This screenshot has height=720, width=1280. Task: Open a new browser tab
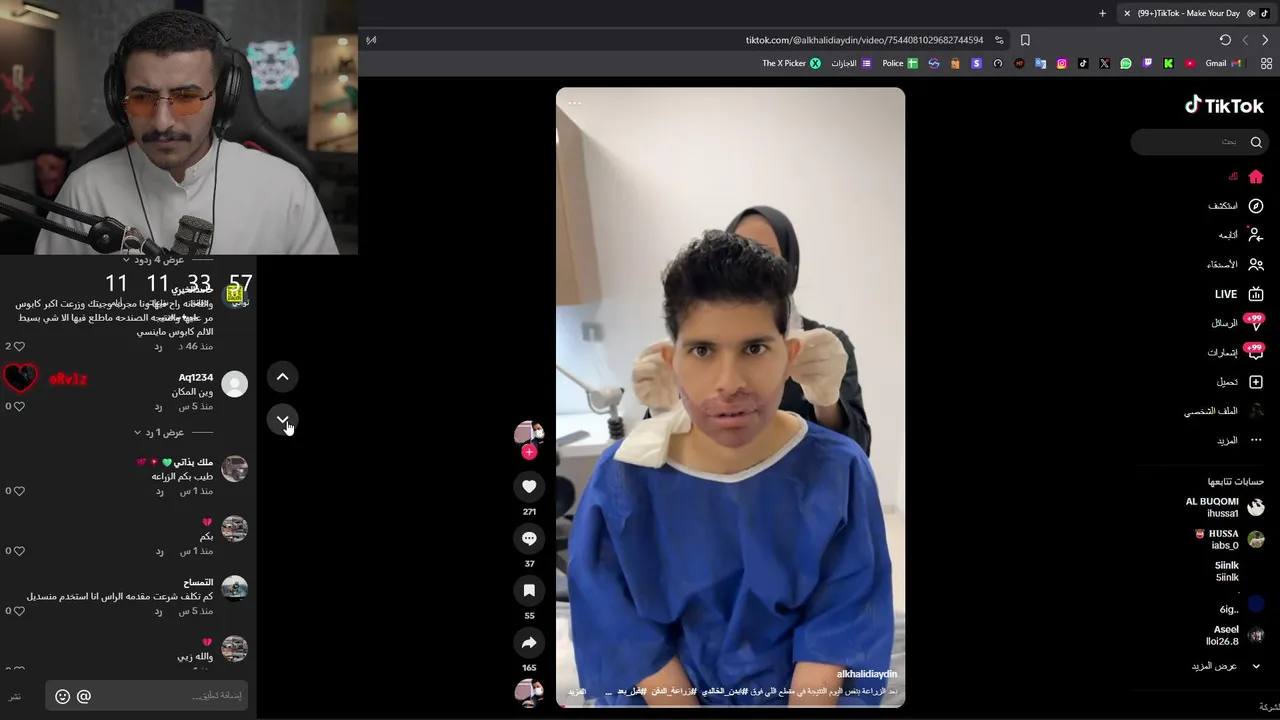1102,13
